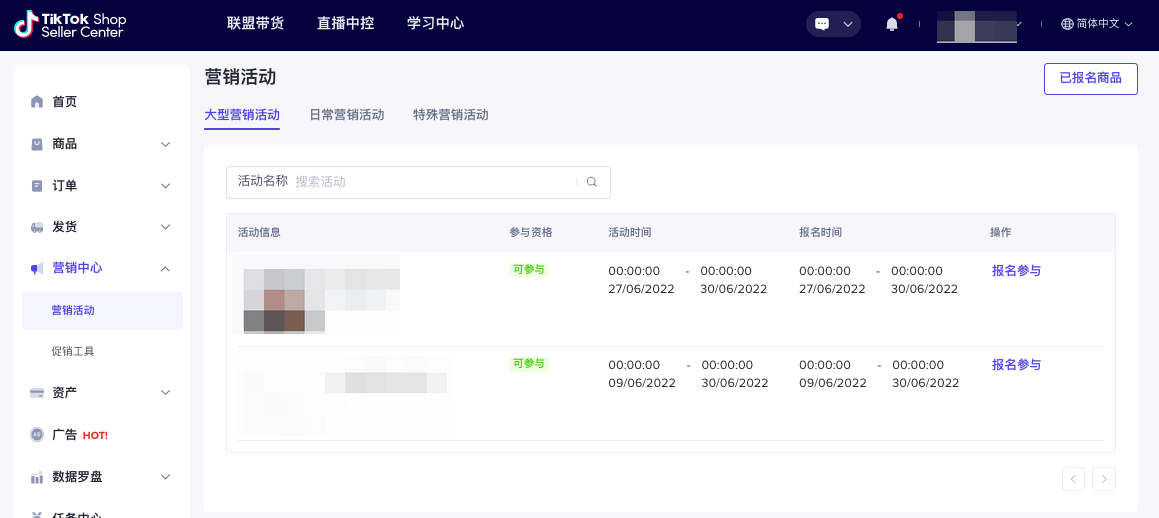
Task: Click the 订单 order list icon
Action: pyautogui.click(x=37, y=185)
